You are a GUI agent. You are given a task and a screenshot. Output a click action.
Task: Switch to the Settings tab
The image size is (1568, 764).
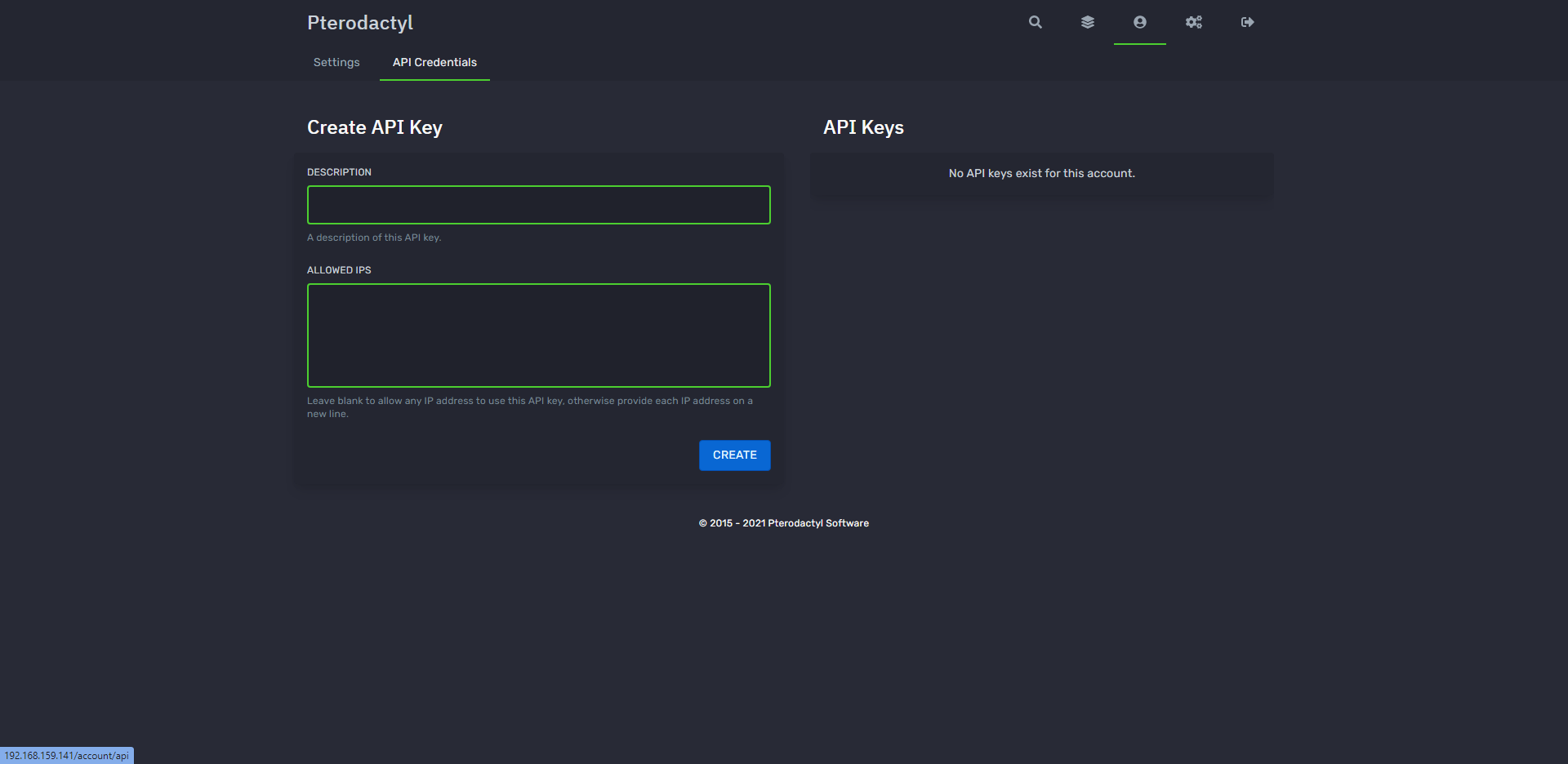(x=336, y=63)
